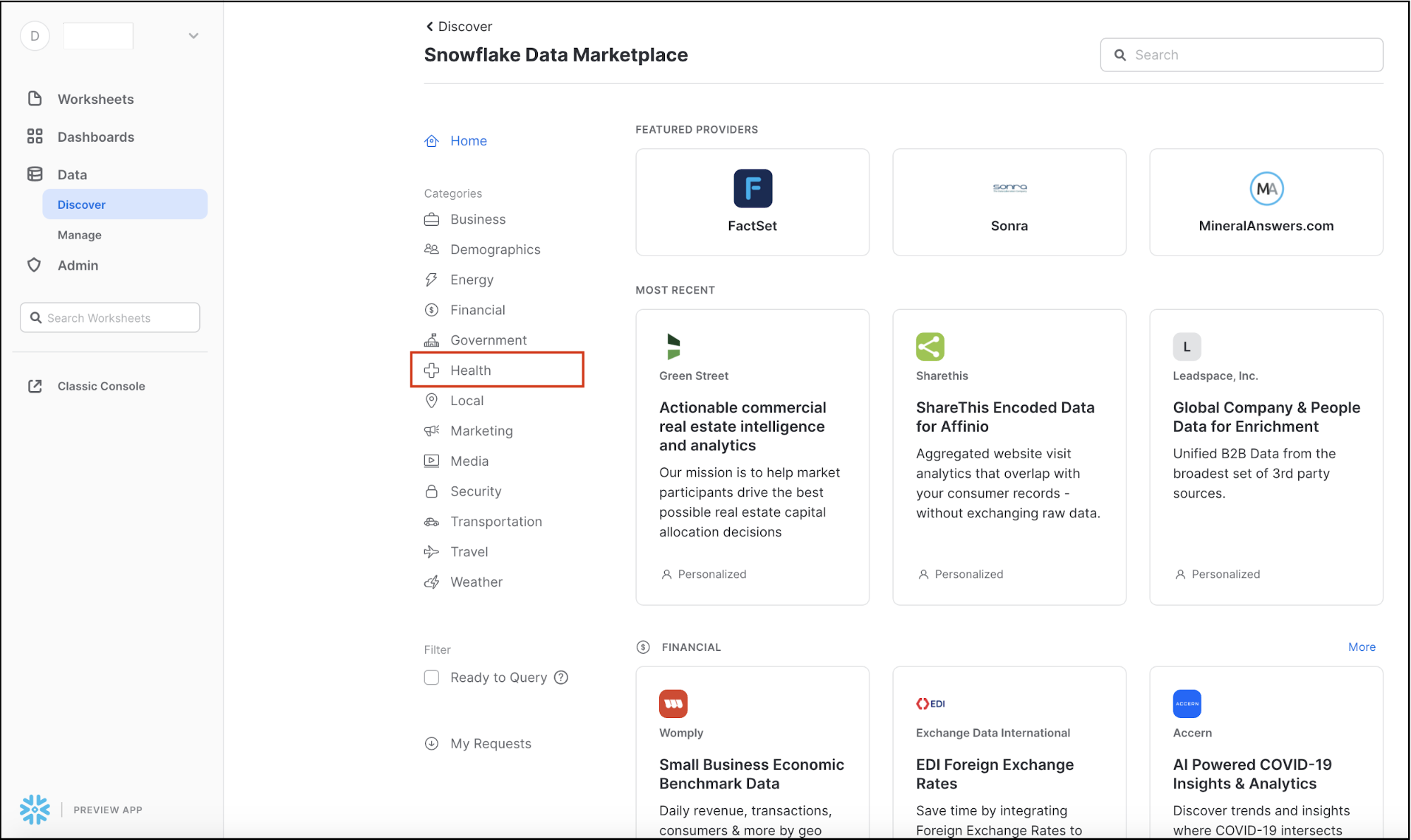Click the Sharethis green share icon
This screenshot has height=840, width=1411.
click(x=930, y=347)
